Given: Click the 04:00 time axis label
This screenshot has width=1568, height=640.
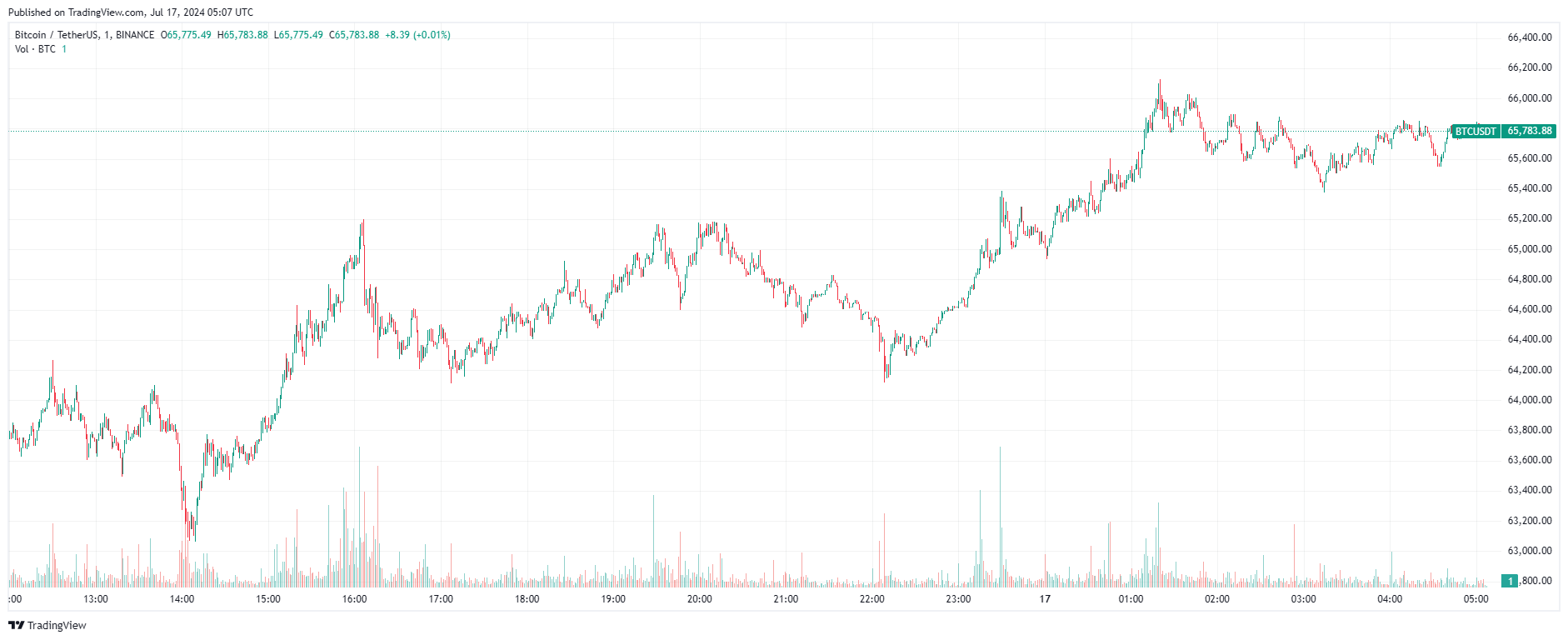Looking at the screenshot, I should [x=1390, y=599].
